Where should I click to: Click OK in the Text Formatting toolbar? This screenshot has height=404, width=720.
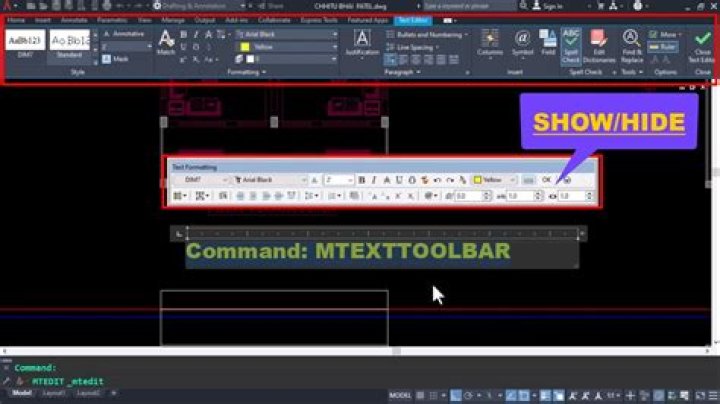[546, 180]
